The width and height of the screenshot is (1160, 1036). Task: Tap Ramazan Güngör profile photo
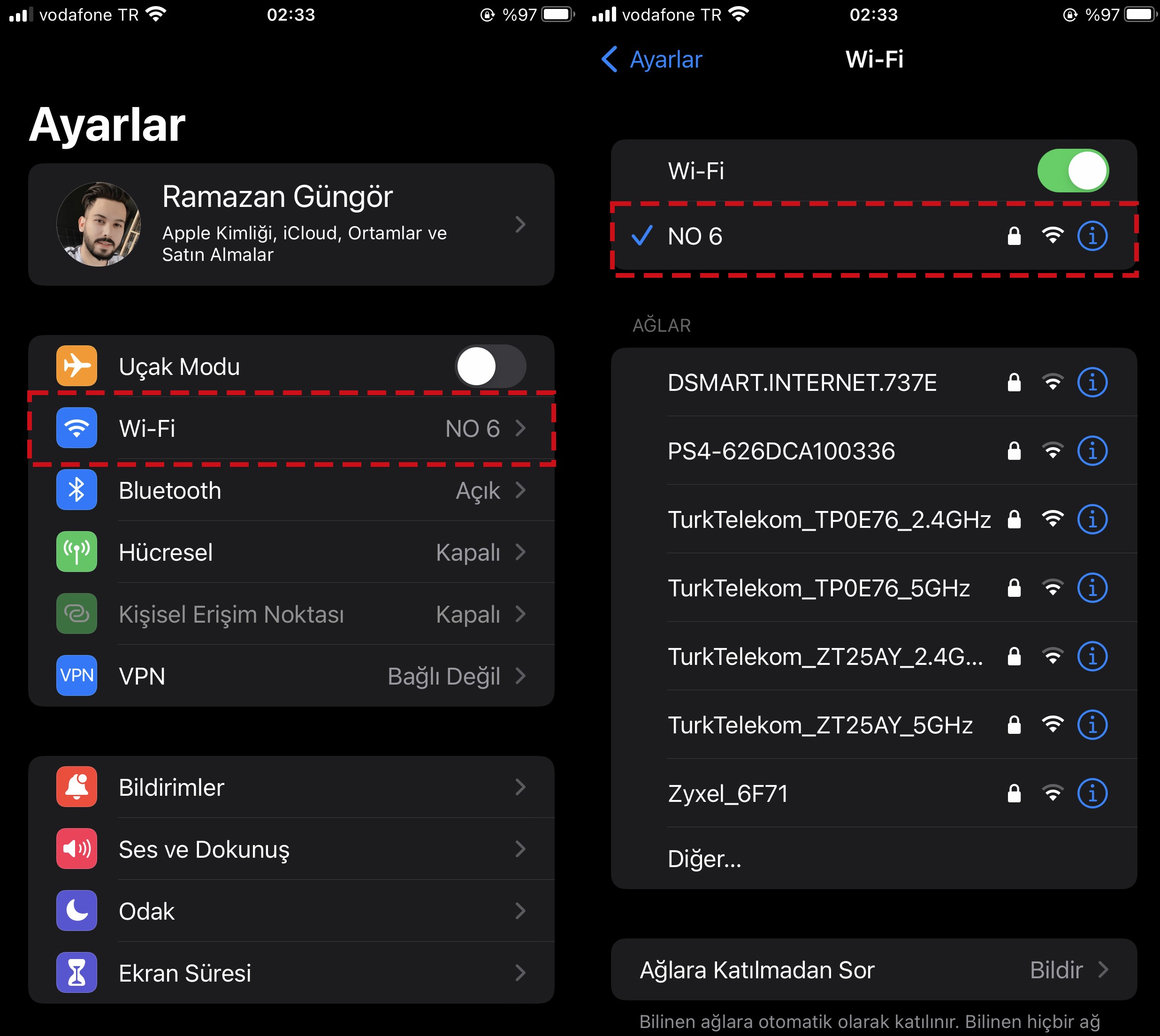[x=99, y=224]
